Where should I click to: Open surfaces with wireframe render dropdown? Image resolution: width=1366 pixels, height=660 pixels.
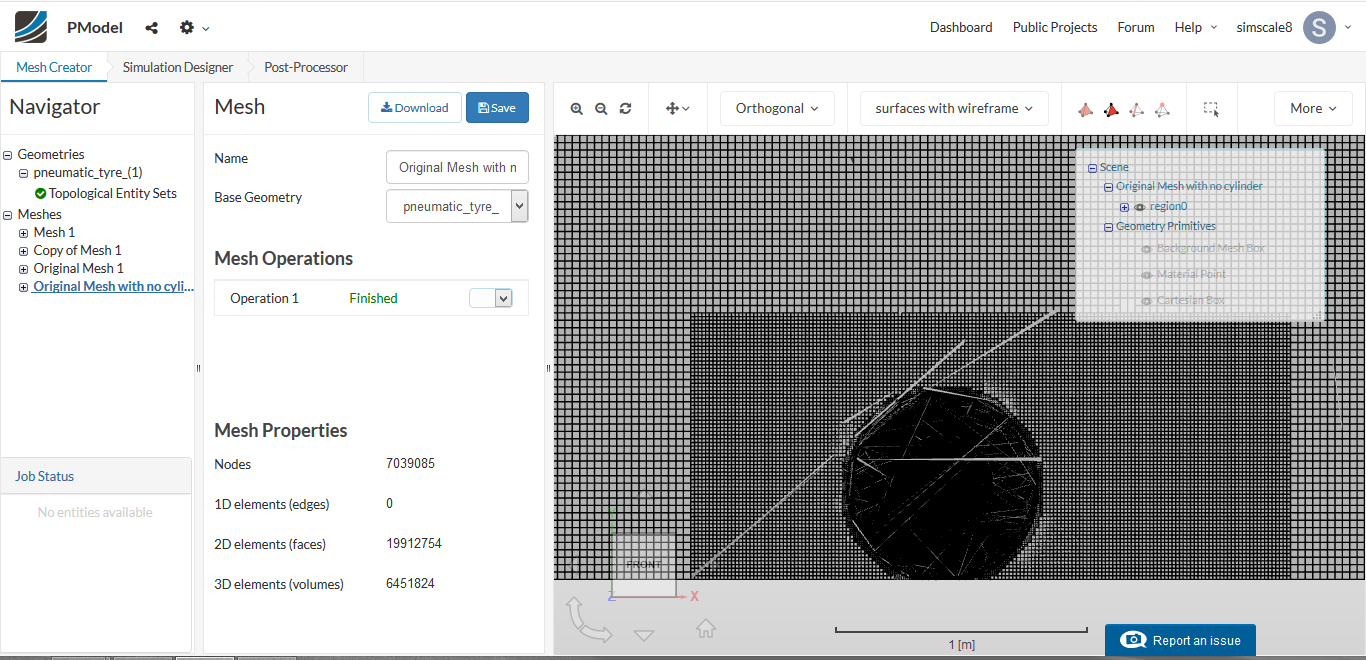pos(953,109)
